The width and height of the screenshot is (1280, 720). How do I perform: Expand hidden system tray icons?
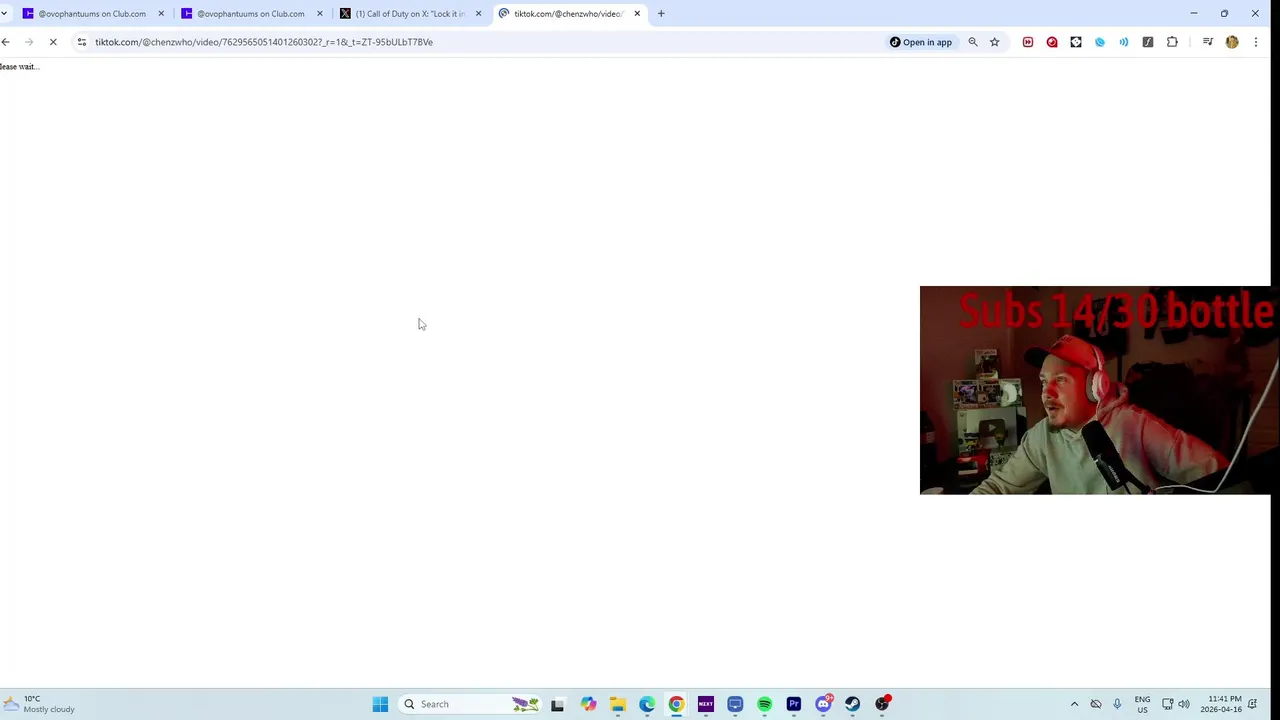[x=1075, y=704]
